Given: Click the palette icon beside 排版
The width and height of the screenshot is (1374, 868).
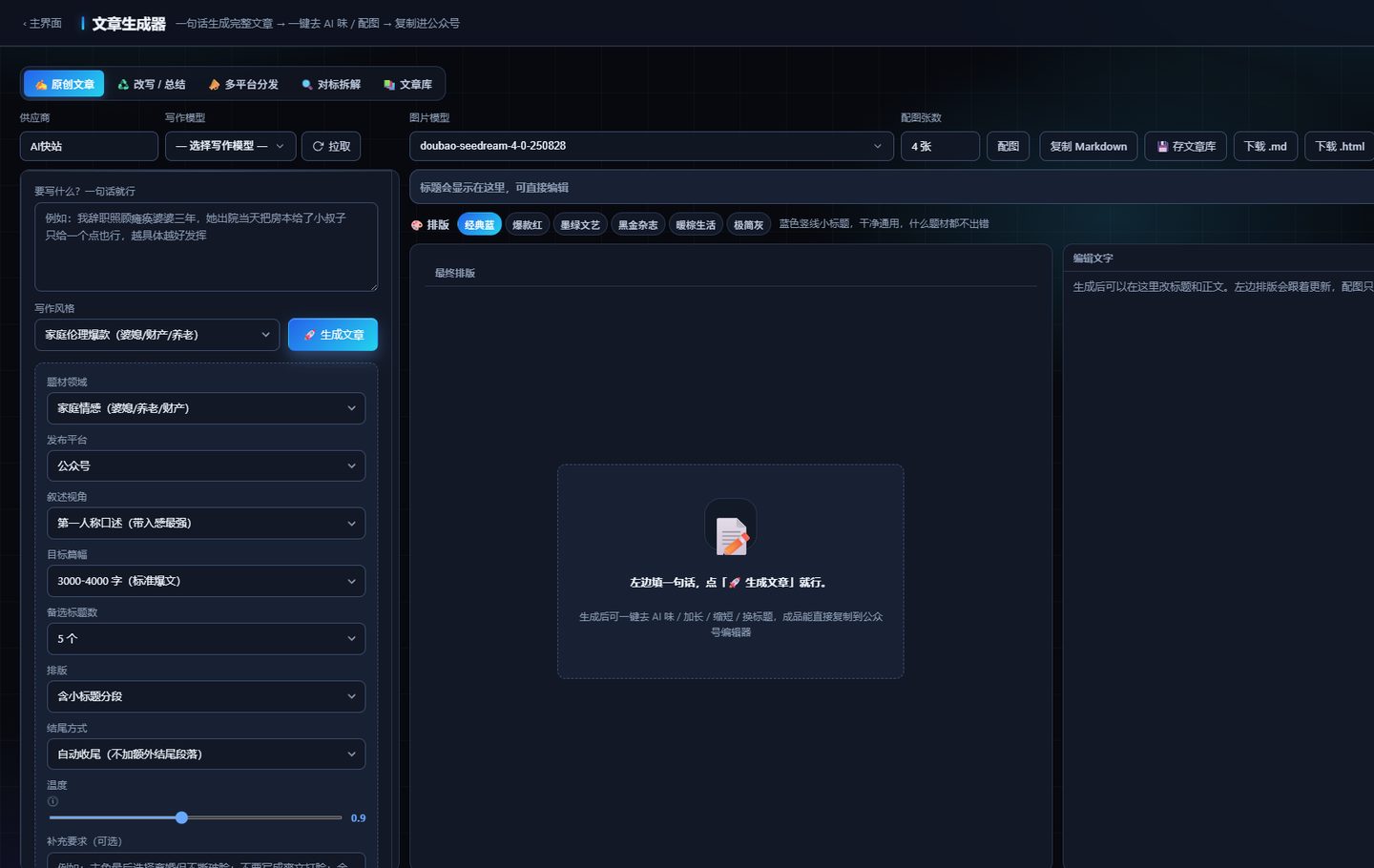Looking at the screenshot, I should click(x=417, y=225).
